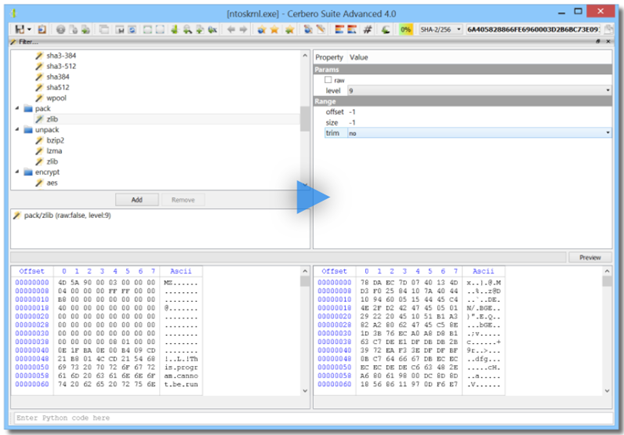Click the plain yellow star bookmark icon
The width and height of the screenshot is (624, 435).
click(274, 29)
